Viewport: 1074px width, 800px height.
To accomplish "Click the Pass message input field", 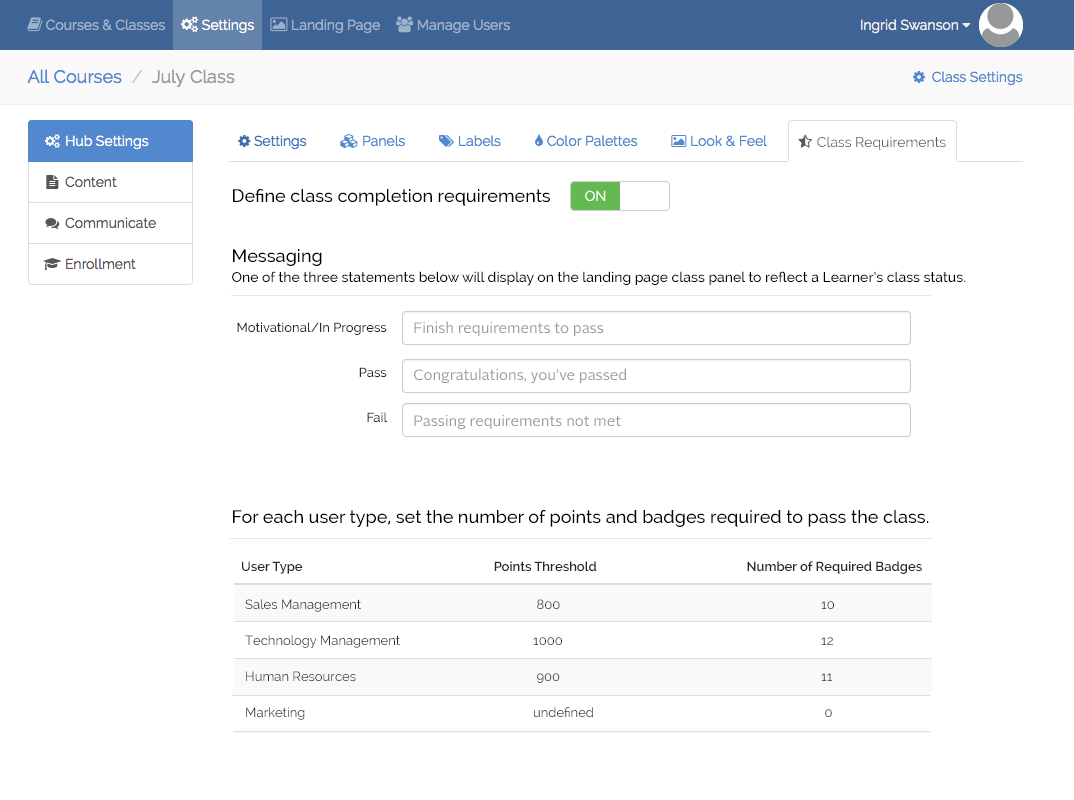I will [x=656, y=375].
